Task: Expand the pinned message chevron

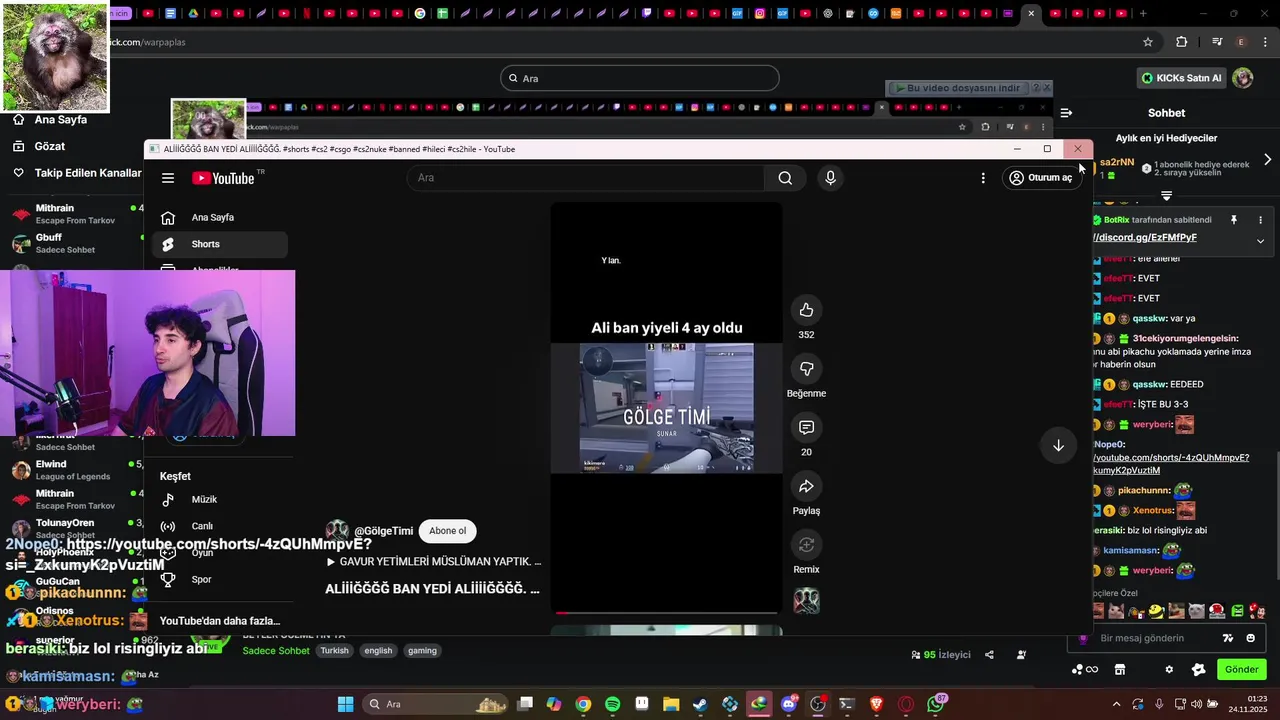Action: (1260, 241)
